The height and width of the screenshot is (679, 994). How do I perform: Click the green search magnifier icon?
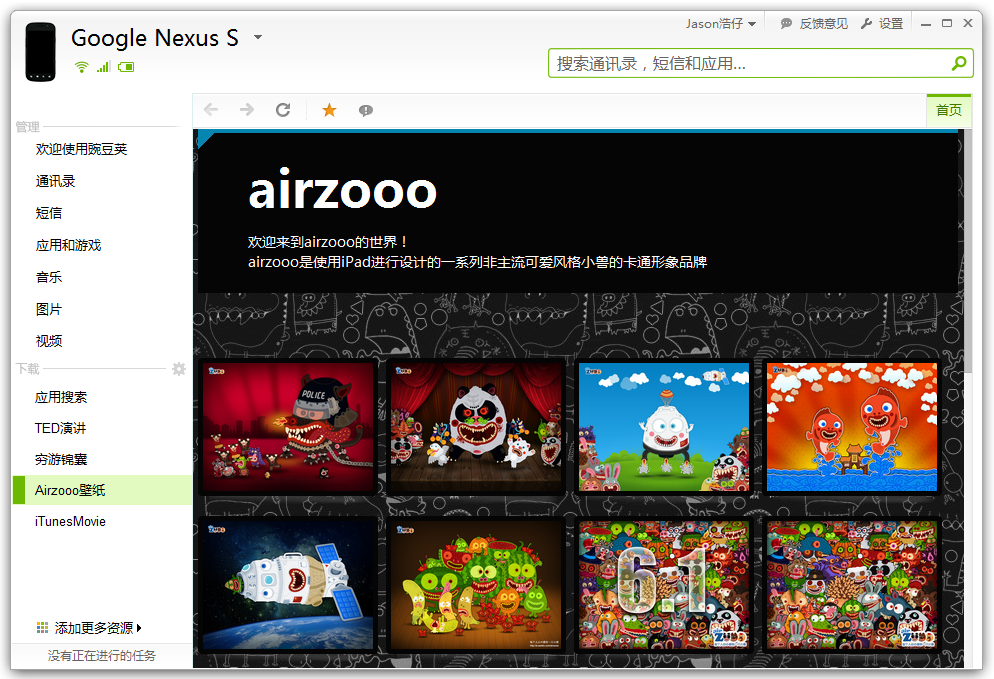tap(959, 63)
